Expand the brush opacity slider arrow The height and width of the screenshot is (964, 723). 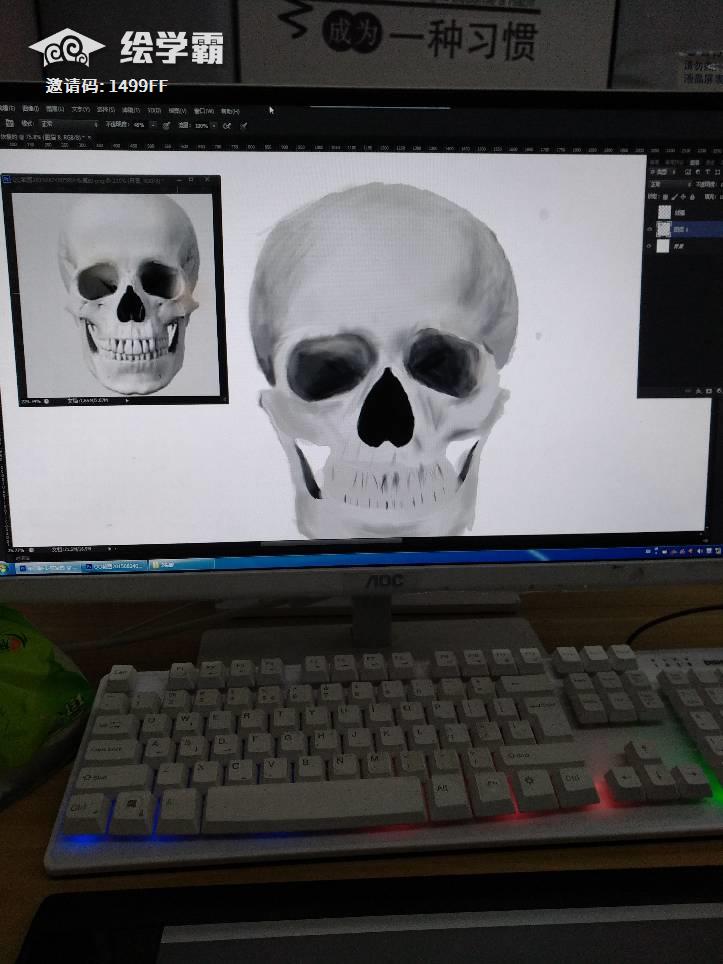click(x=154, y=124)
